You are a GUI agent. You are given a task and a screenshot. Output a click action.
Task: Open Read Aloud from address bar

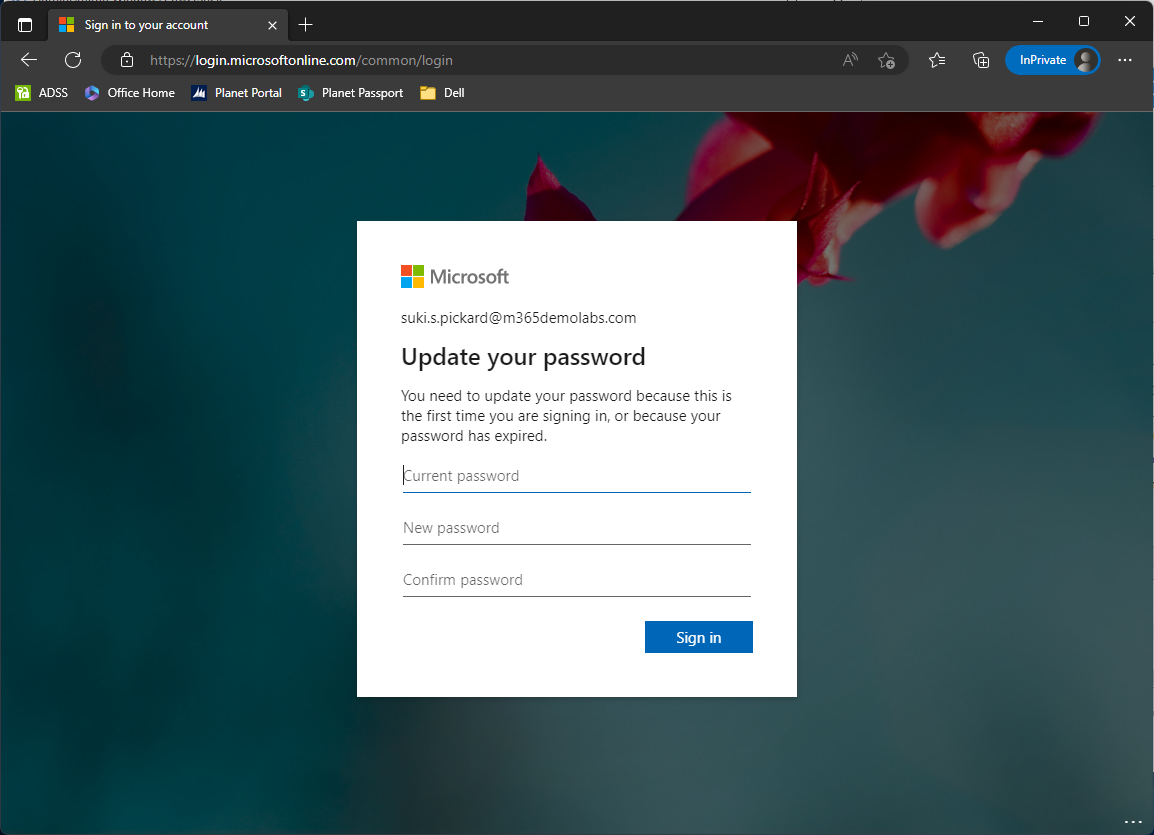[850, 60]
